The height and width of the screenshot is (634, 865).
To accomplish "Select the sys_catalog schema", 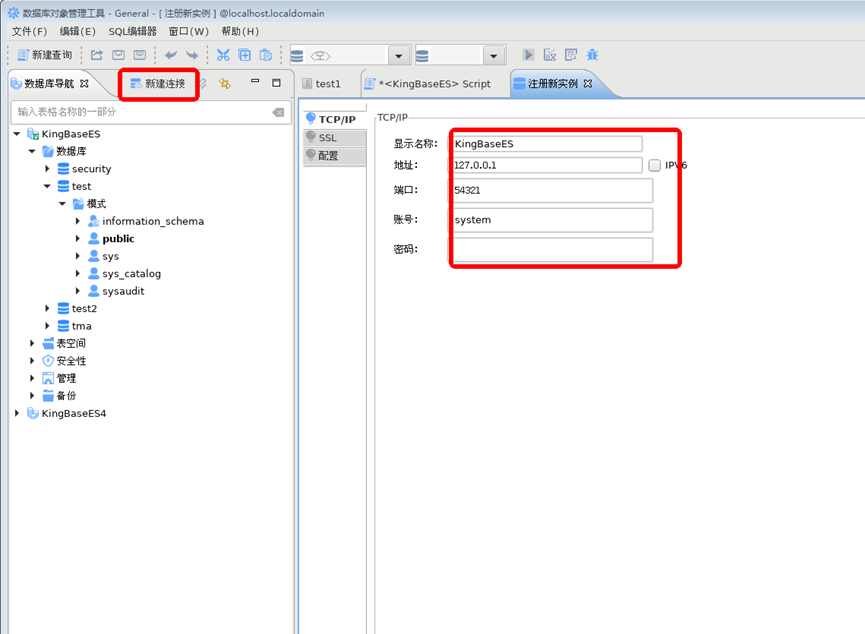I will point(131,274).
